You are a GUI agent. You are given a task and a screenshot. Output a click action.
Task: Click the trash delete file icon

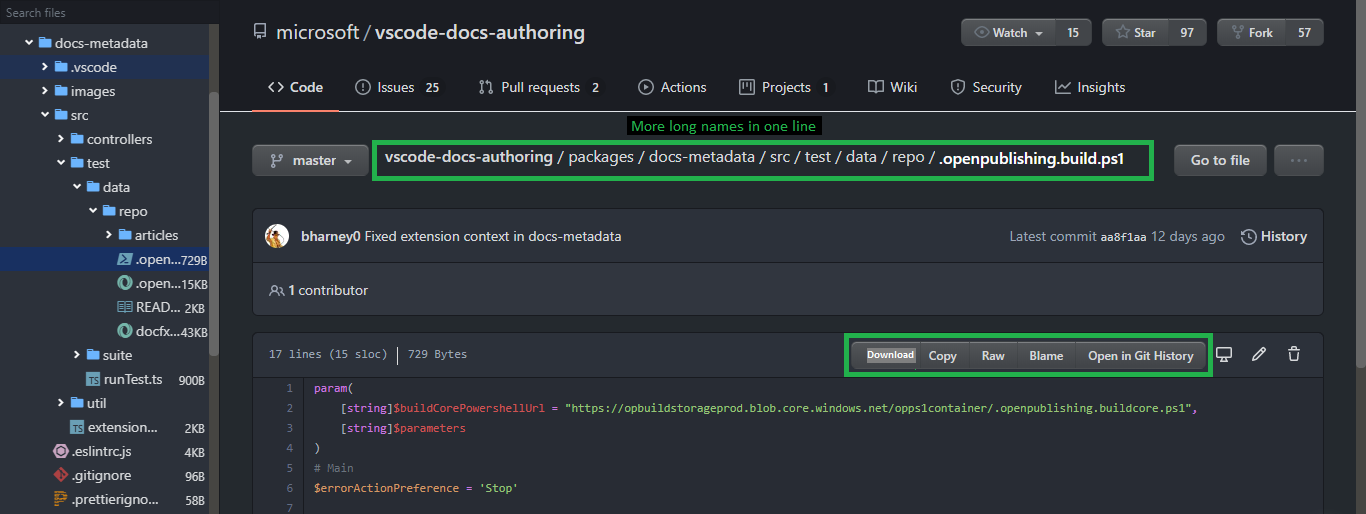[x=1294, y=354]
